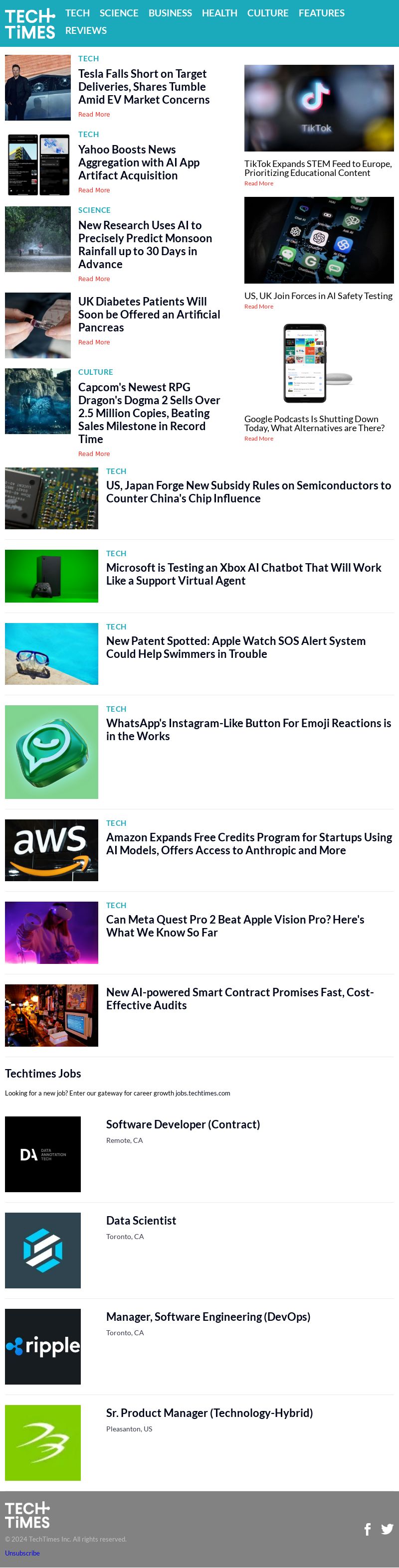Open the AWS logo thumbnail
Viewport: 399px width, 1568px height.
[51, 850]
